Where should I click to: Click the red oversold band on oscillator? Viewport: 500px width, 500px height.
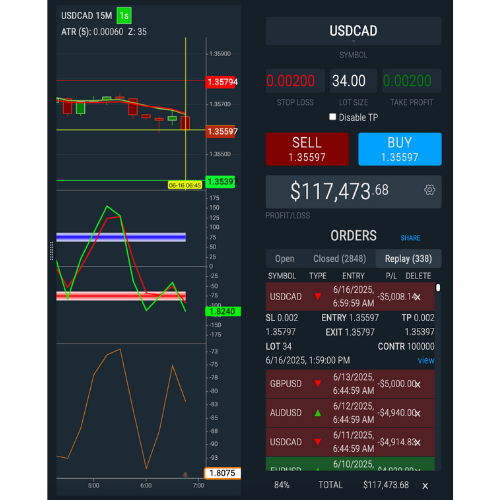tap(121, 296)
